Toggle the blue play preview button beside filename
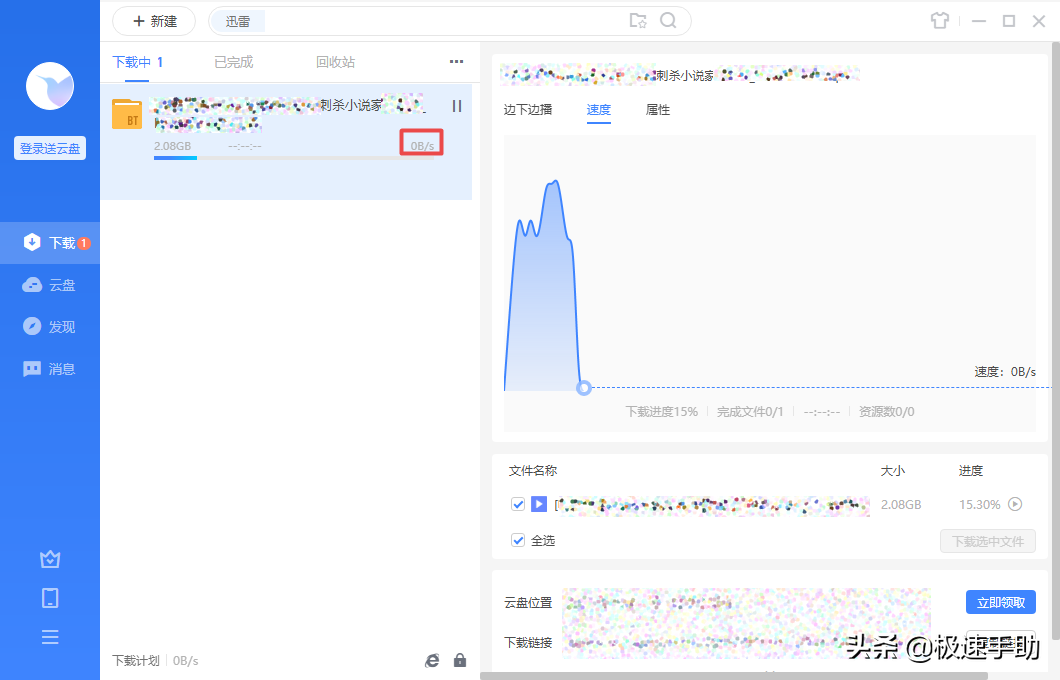Image resolution: width=1060 pixels, height=680 pixels. (539, 504)
